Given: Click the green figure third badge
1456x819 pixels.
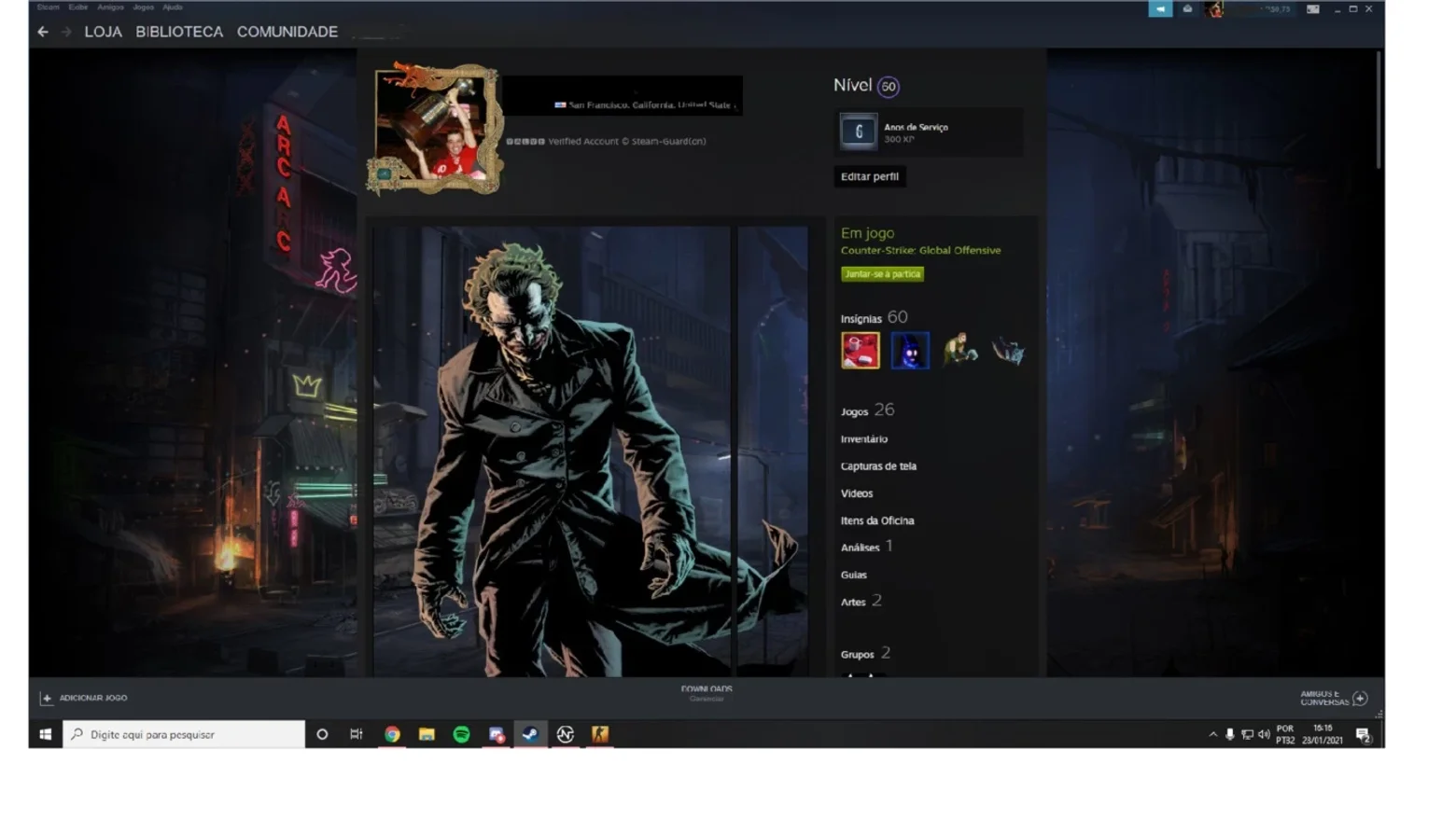Looking at the screenshot, I should (x=959, y=351).
